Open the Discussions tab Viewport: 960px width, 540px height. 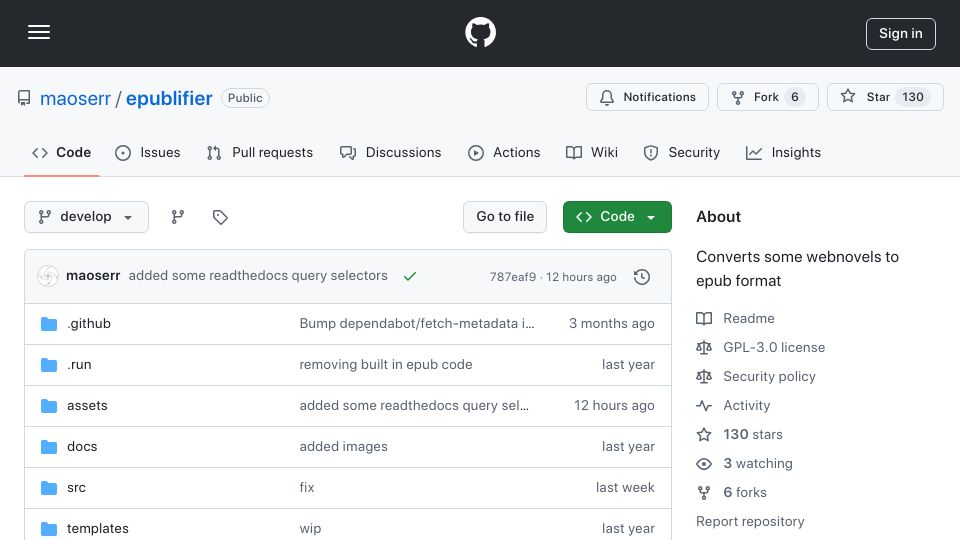tap(390, 152)
